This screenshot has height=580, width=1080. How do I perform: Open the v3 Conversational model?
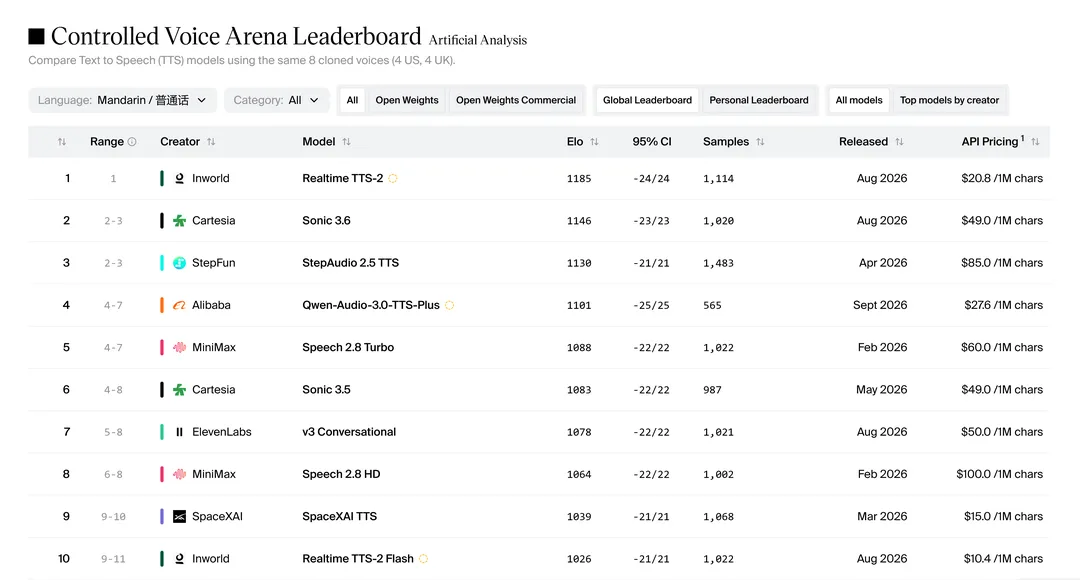click(349, 432)
